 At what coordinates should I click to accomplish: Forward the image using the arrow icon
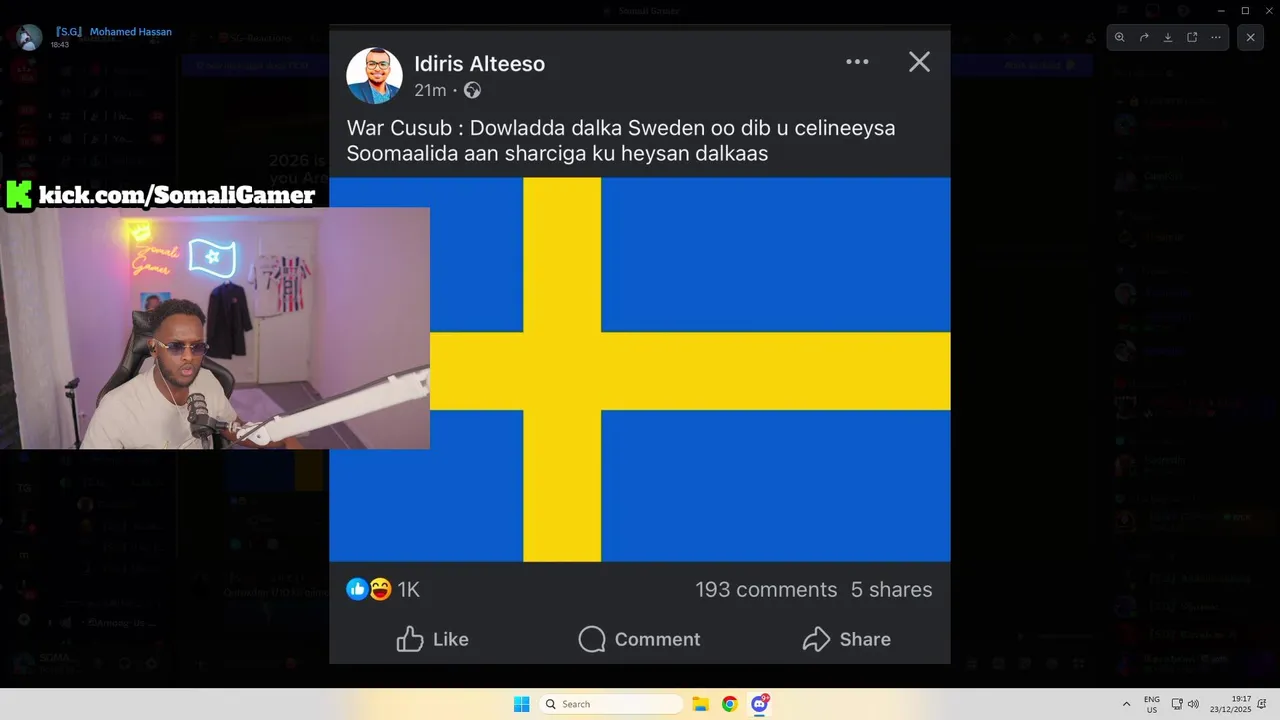[x=1144, y=37]
